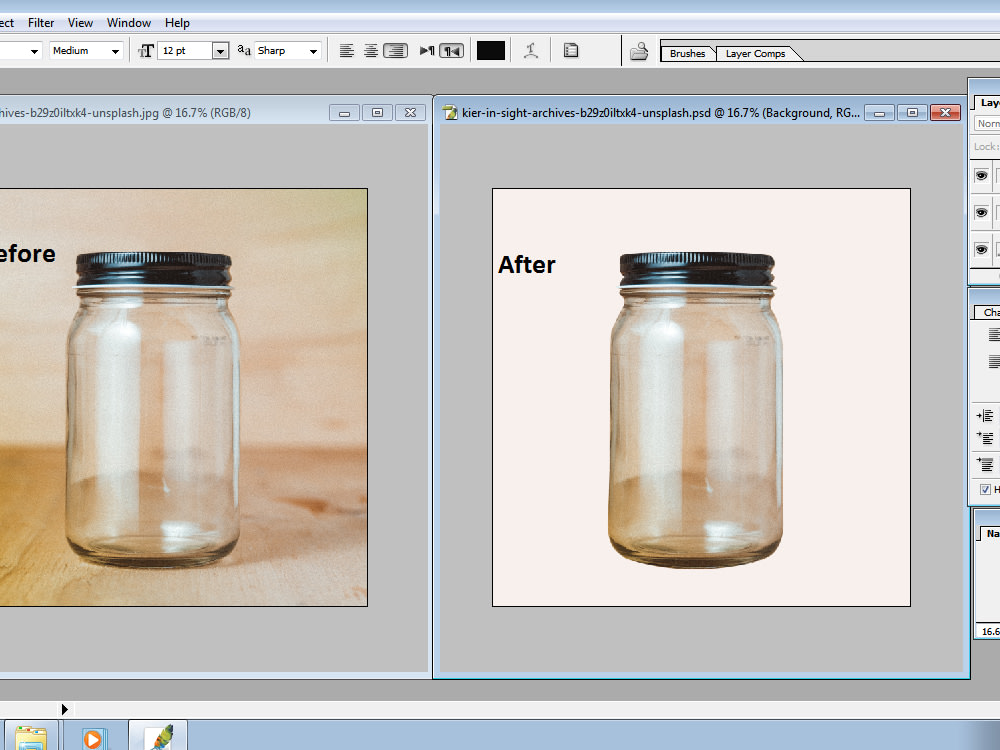Open the View menu
The width and height of the screenshot is (1000, 750).
pyautogui.click(x=80, y=23)
